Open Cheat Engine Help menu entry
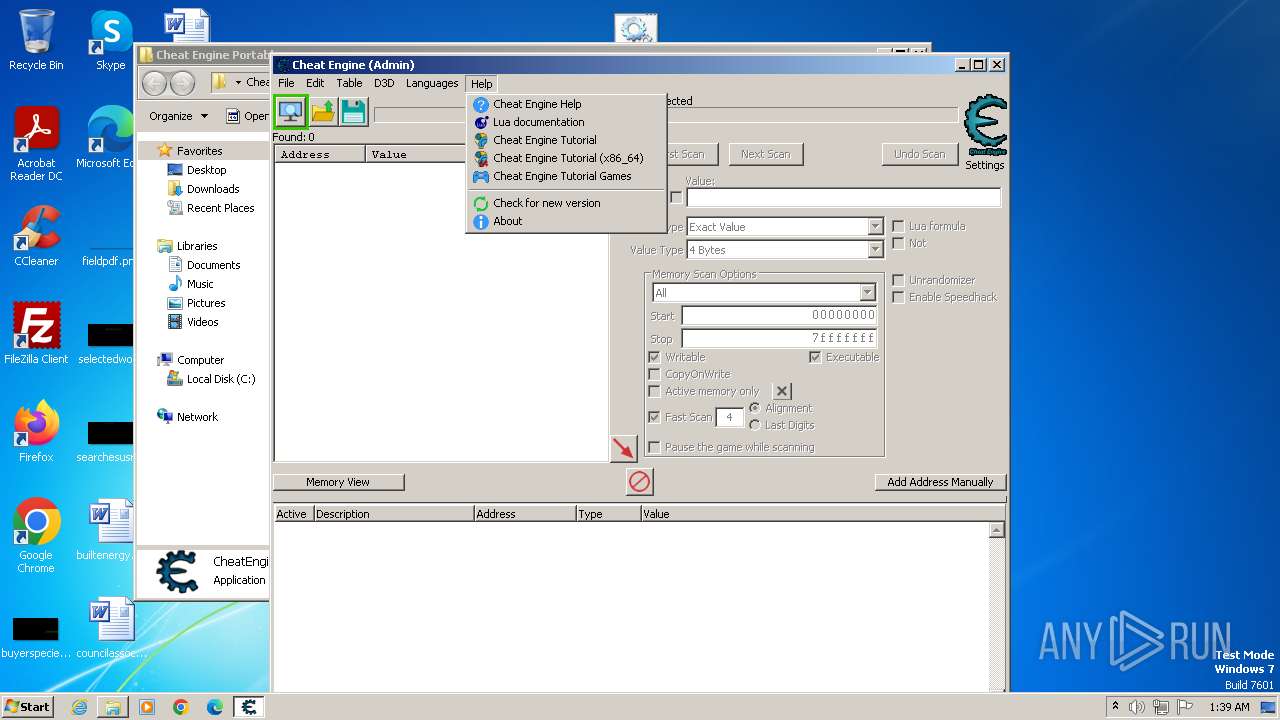This screenshot has height=720, width=1280. 537,104
